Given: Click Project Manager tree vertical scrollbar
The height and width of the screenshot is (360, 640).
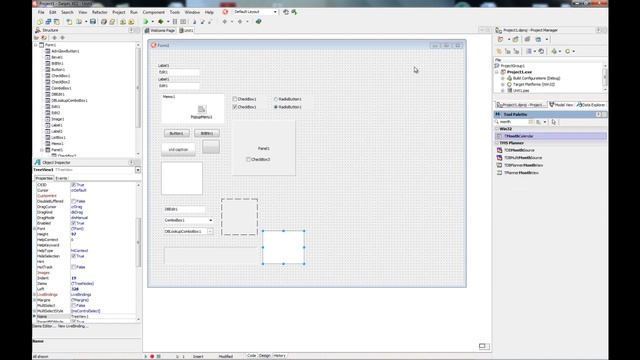Looking at the screenshot, I should tap(605, 78).
